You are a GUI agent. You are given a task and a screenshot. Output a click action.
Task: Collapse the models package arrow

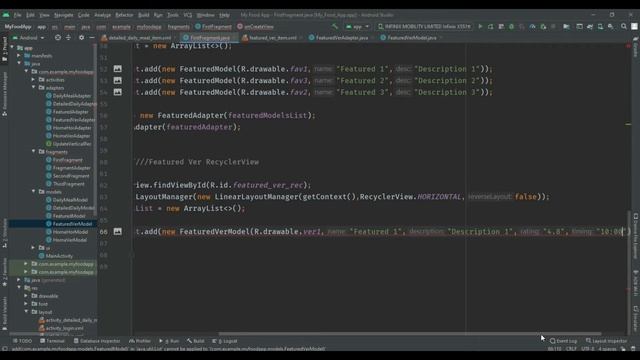(x=33, y=191)
